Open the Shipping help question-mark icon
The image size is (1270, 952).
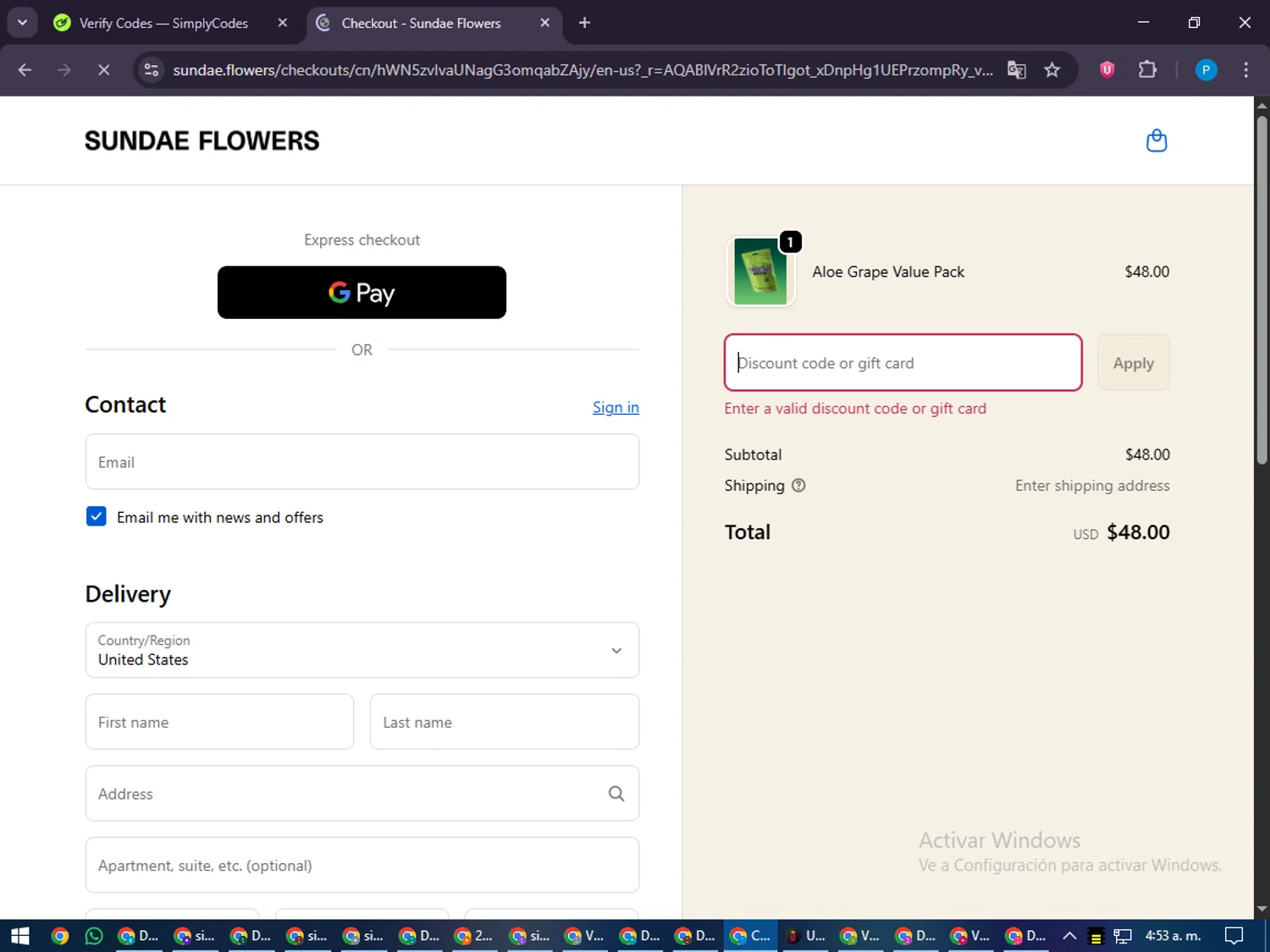(x=798, y=486)
